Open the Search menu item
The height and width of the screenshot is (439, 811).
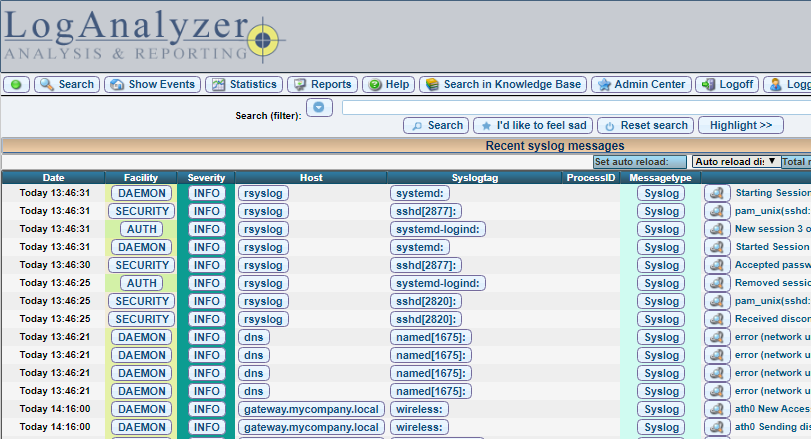pyautogui.click(x=67, y=84)
